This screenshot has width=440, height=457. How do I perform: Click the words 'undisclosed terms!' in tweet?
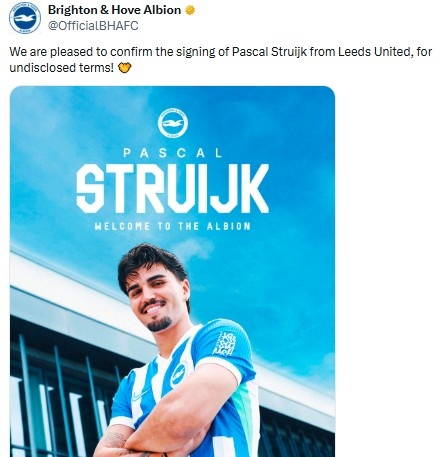pyautogui.click(x=62, y=68)
